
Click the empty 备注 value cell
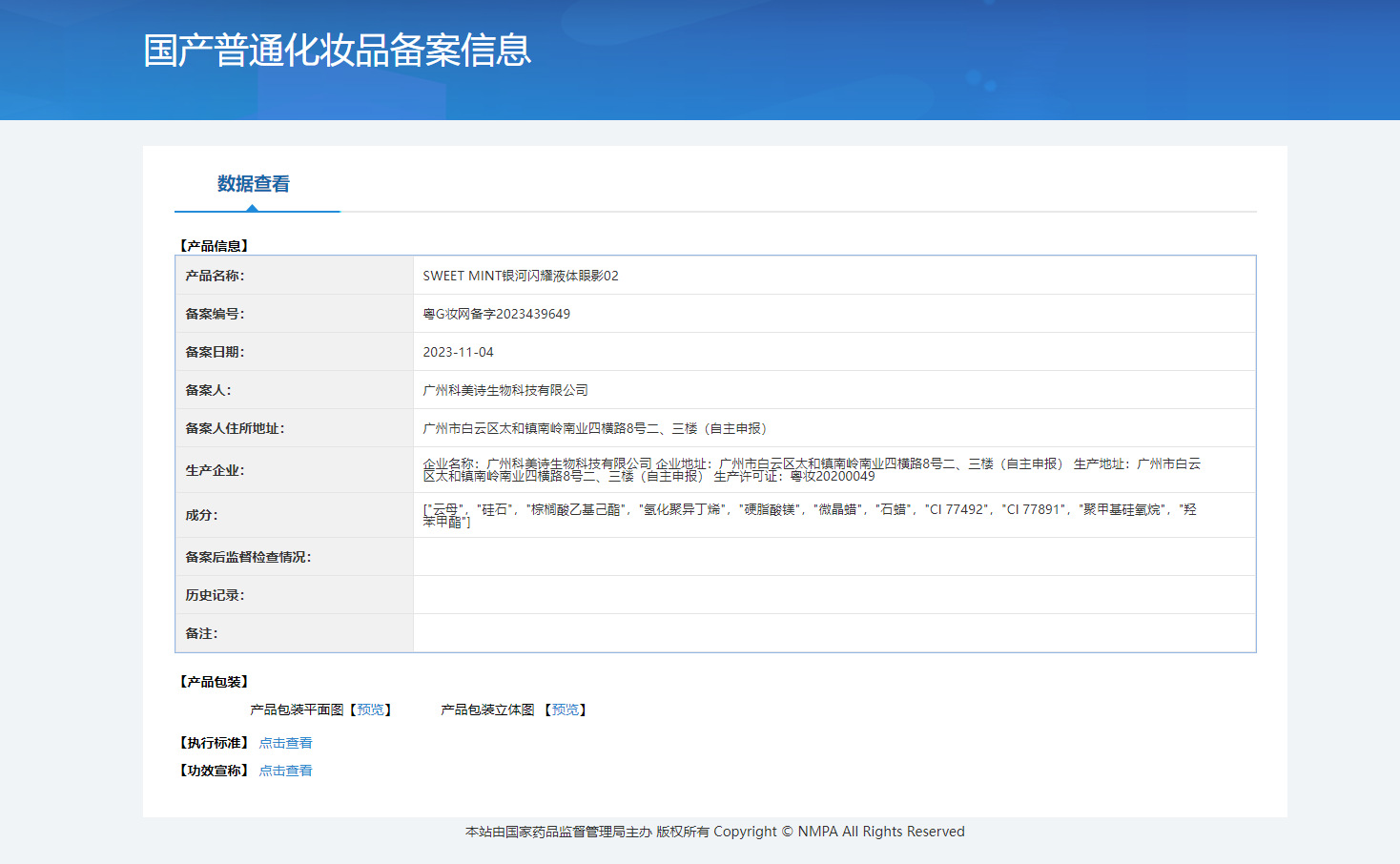click(x=834, y=633)
